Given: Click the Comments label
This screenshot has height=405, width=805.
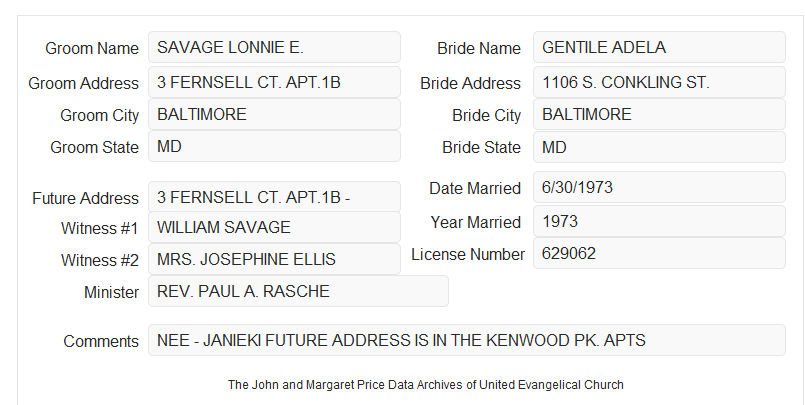Looking at the screenshot, I should click(101, 341).
